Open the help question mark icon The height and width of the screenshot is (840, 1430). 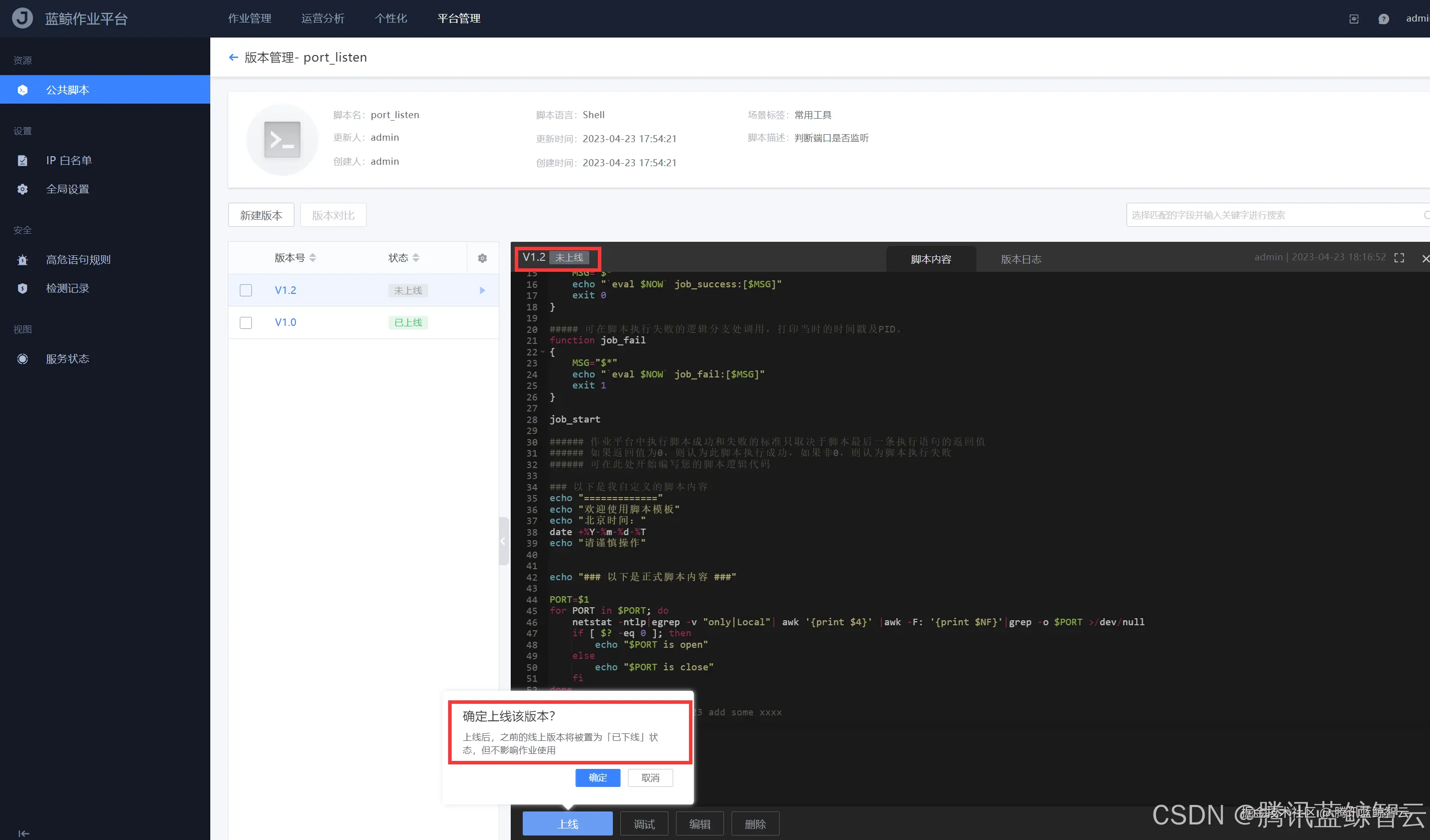1383,20
